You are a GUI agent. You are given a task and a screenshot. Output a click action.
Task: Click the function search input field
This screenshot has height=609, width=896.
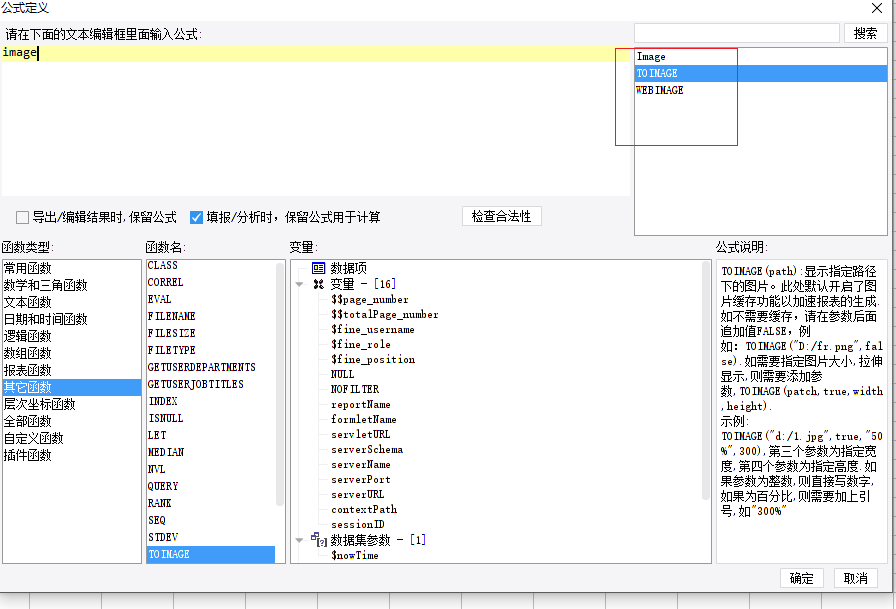tap(737, 33)
